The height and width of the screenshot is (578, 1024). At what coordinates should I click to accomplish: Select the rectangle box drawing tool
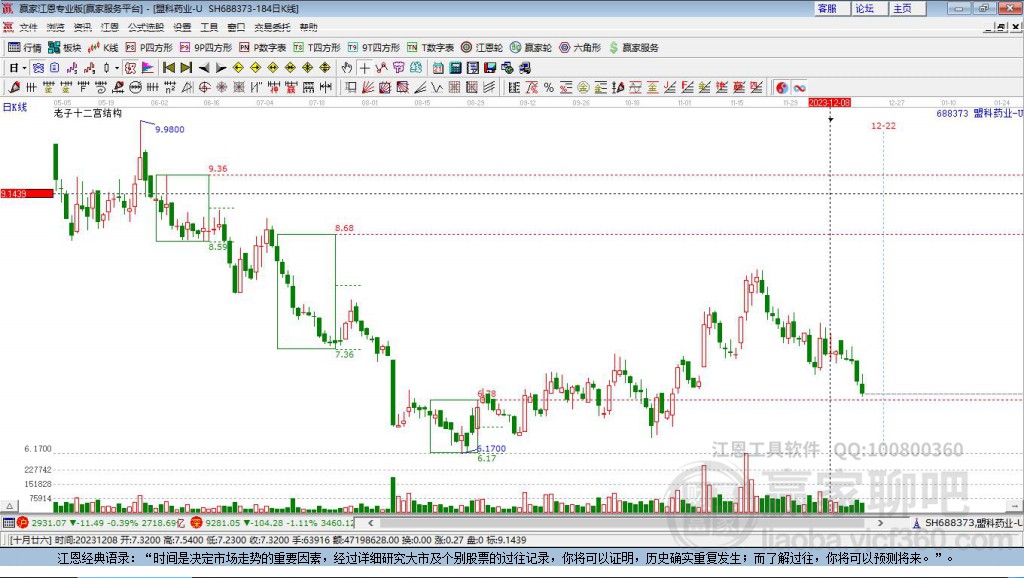pyautogui.click(x=351, y=88)
